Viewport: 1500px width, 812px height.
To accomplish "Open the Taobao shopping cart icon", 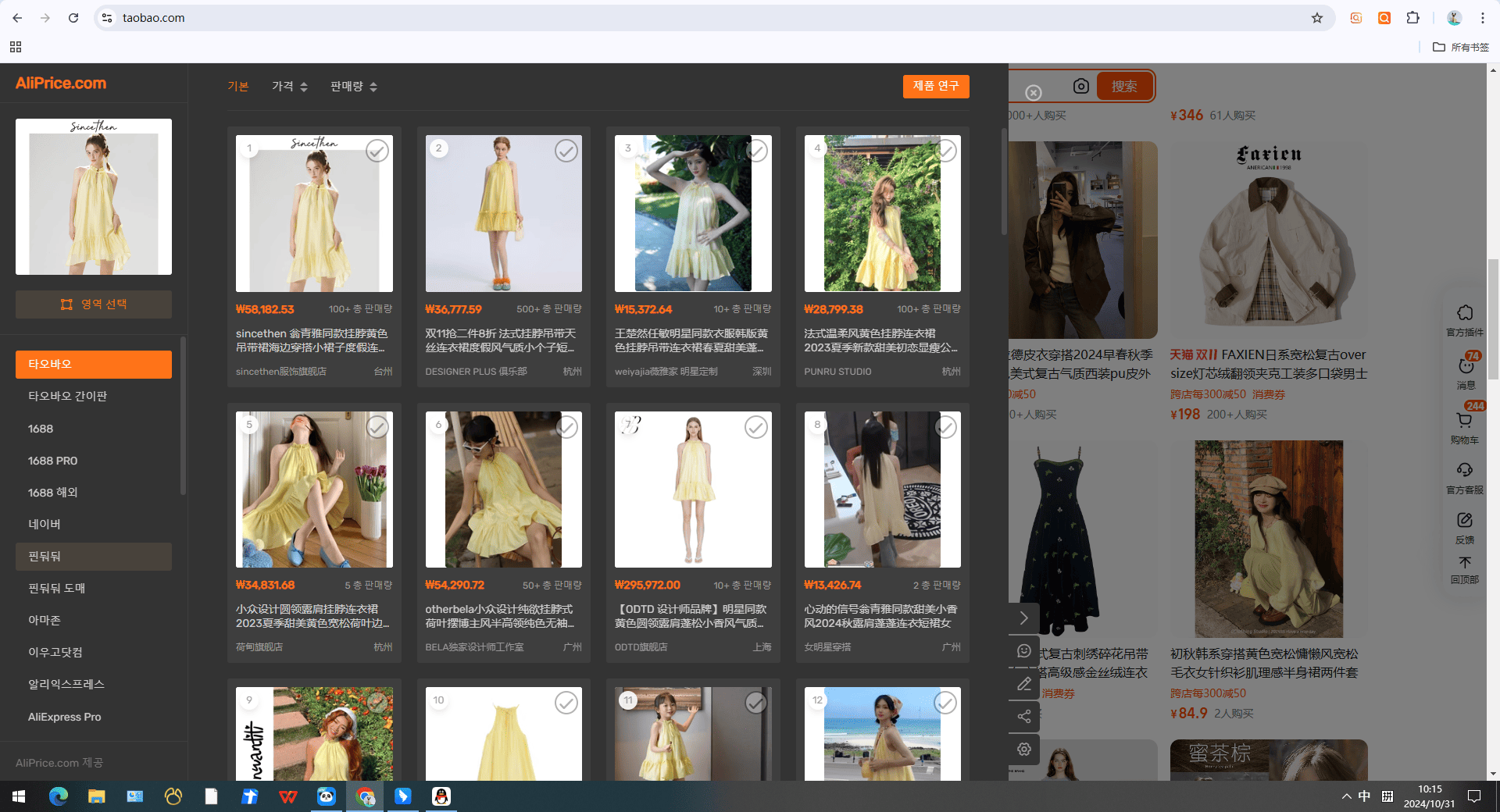I will click(1465, 427).
